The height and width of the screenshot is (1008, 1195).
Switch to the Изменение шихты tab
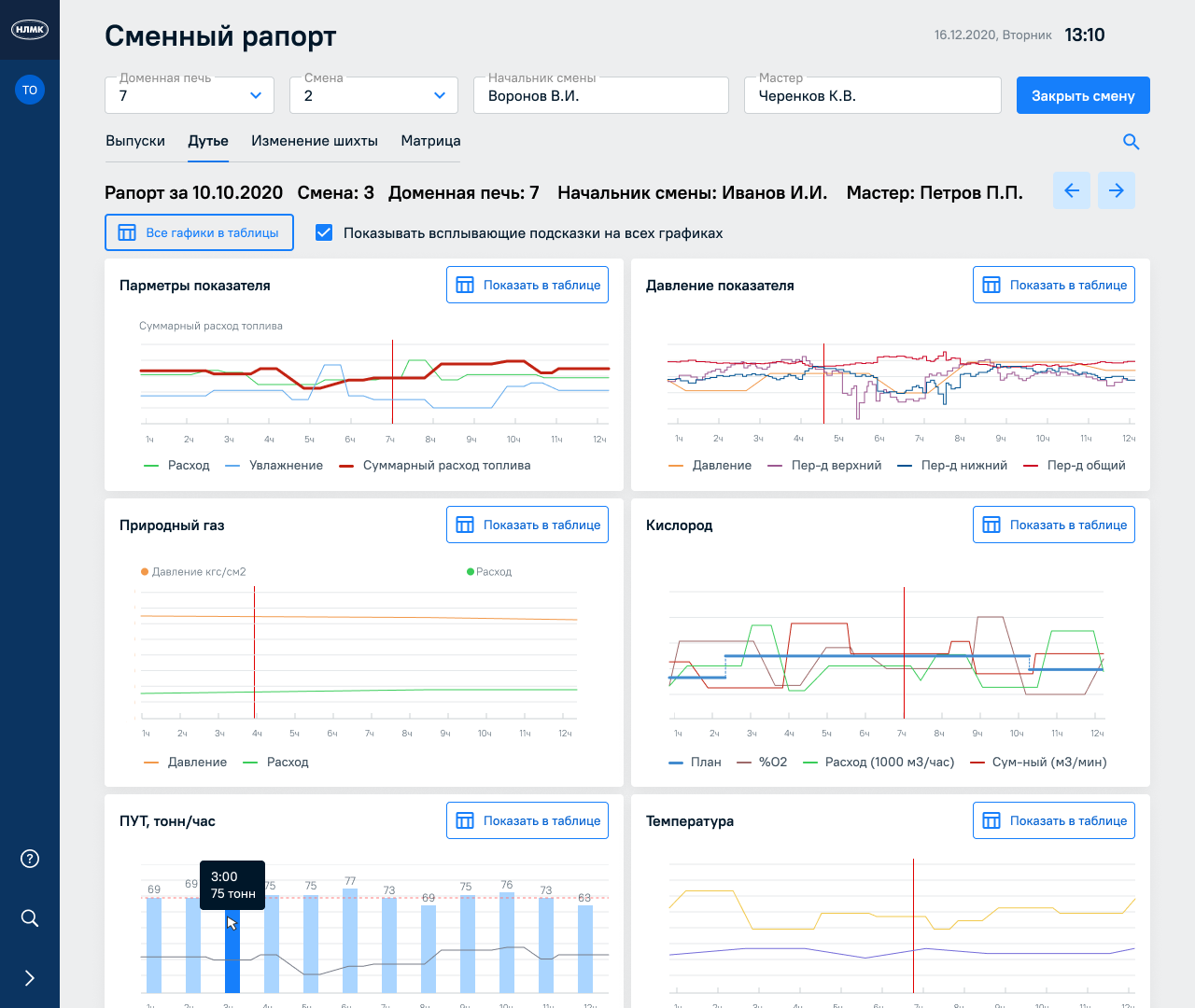point(315,141)
